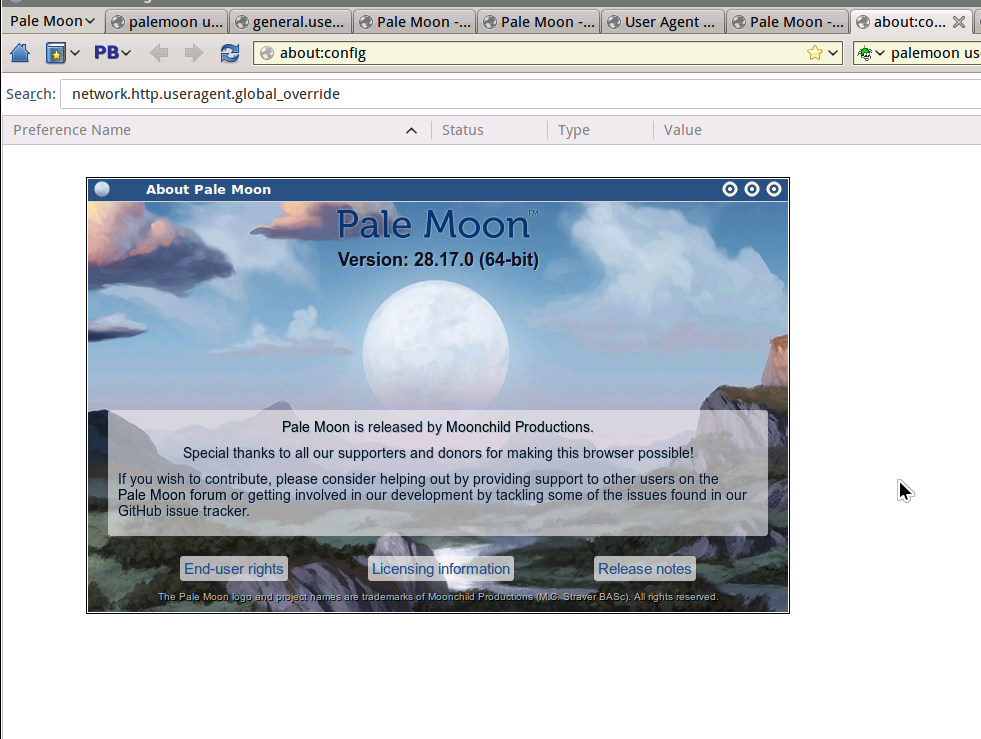This screenshot has width=981, height=739.
Task: Reload the page with refresh icon
Action: [x=230, y=53]
